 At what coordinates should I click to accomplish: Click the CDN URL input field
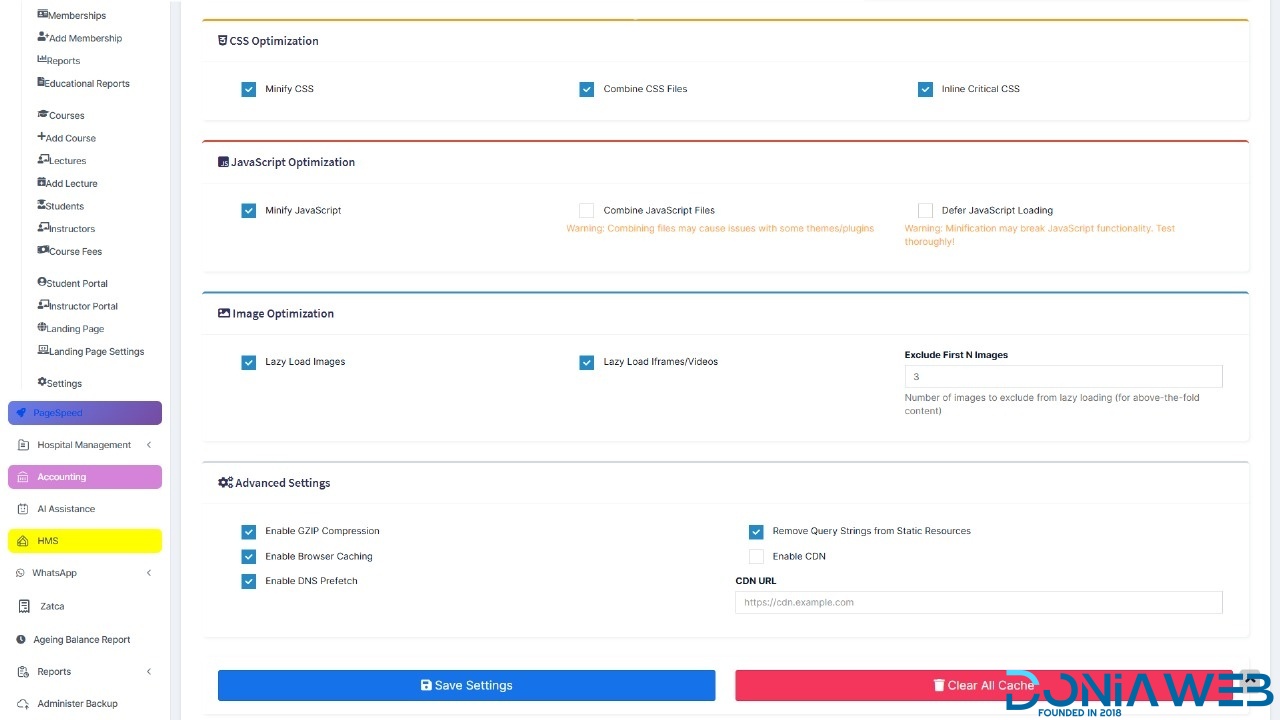[x=978, y=602]
